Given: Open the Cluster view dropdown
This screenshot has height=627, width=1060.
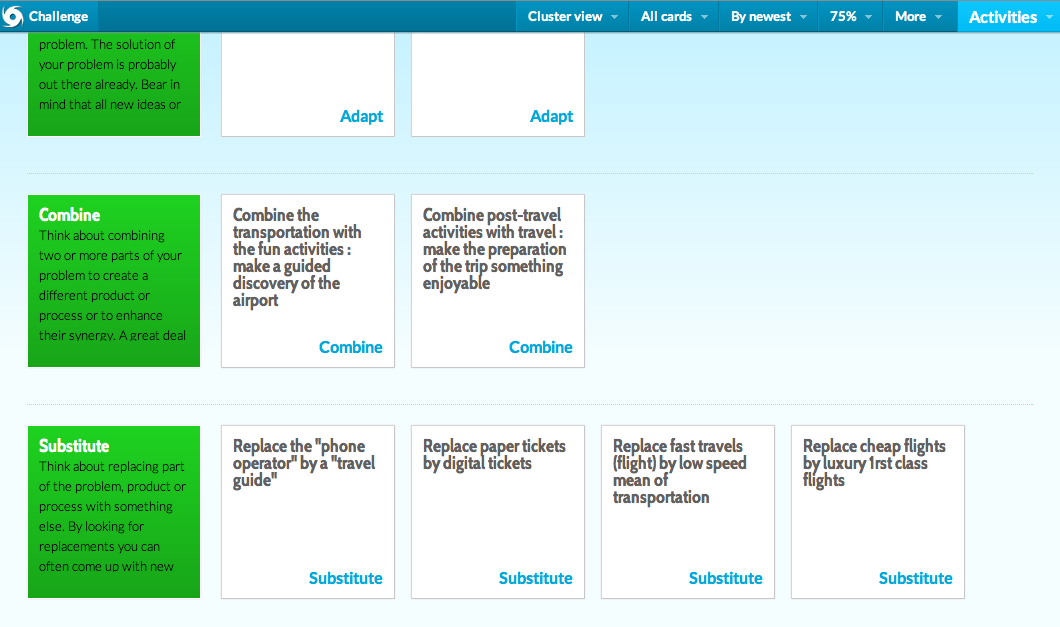Looking at the screenshot, I should 572,16.
